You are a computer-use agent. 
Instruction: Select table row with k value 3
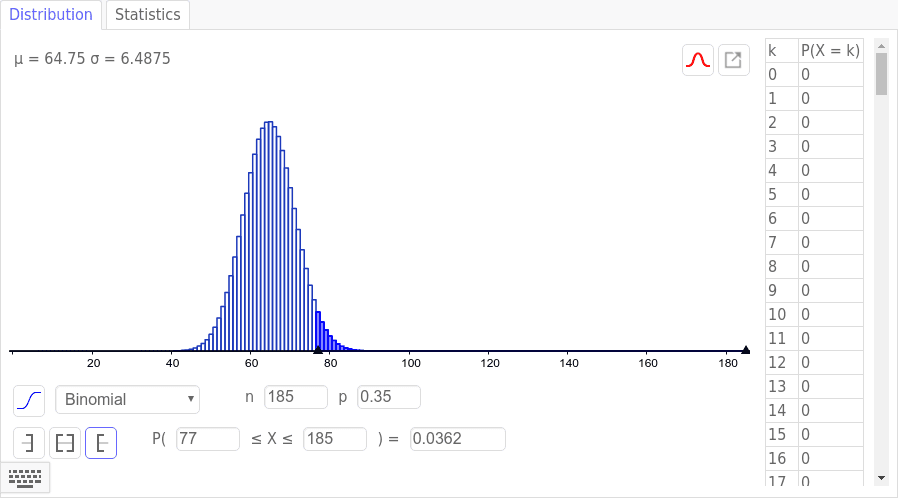click(814, 146)
